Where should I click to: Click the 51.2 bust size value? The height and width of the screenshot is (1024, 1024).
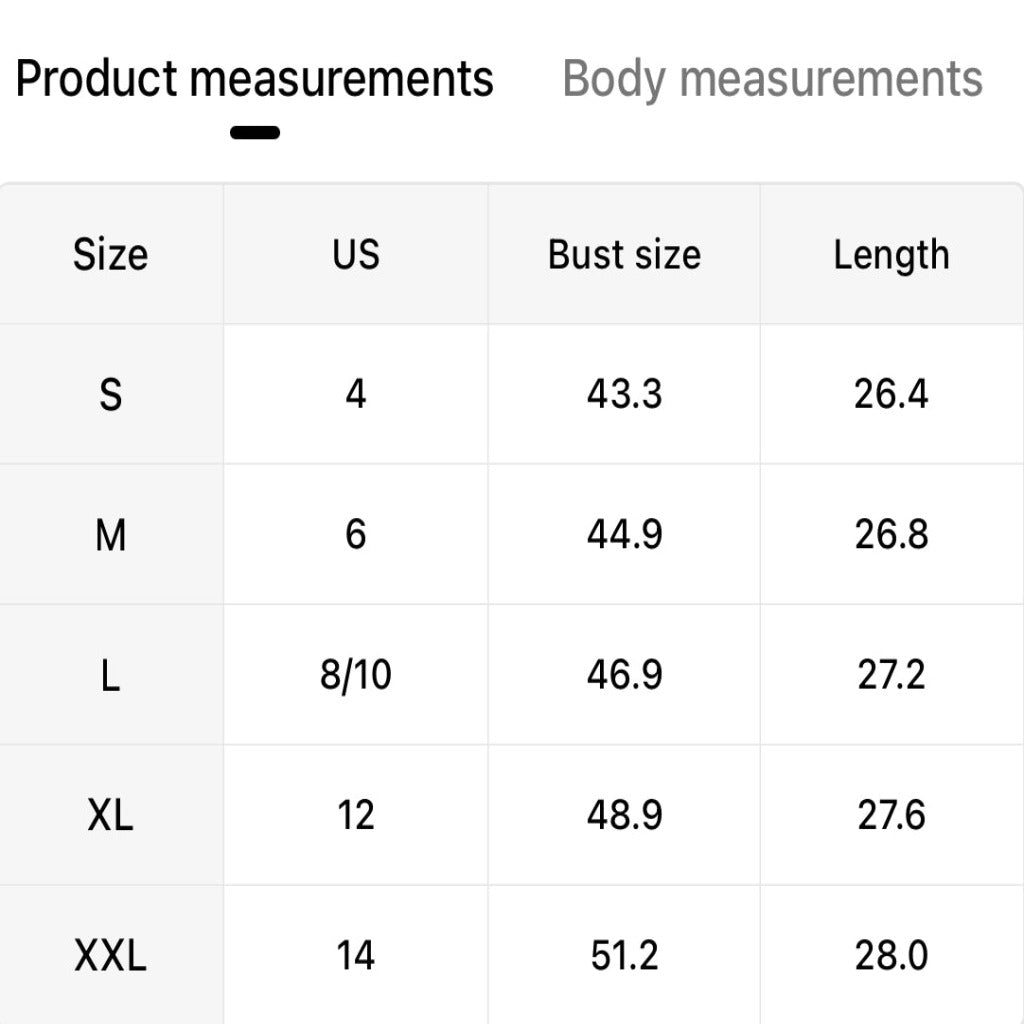(x=624, y=955)
